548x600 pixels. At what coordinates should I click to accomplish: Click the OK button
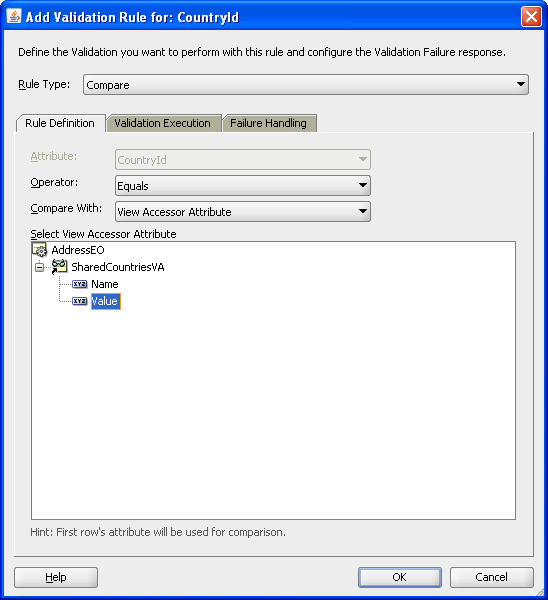pyautogui.click(x=400, y=577)
